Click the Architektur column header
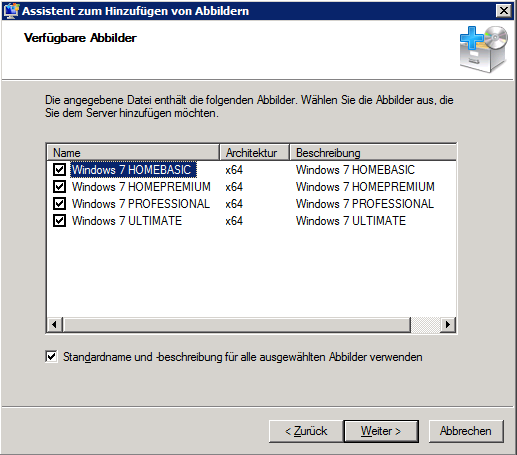Image resolution: width=517 pixels, height=455 pixels. pos(254,152)
